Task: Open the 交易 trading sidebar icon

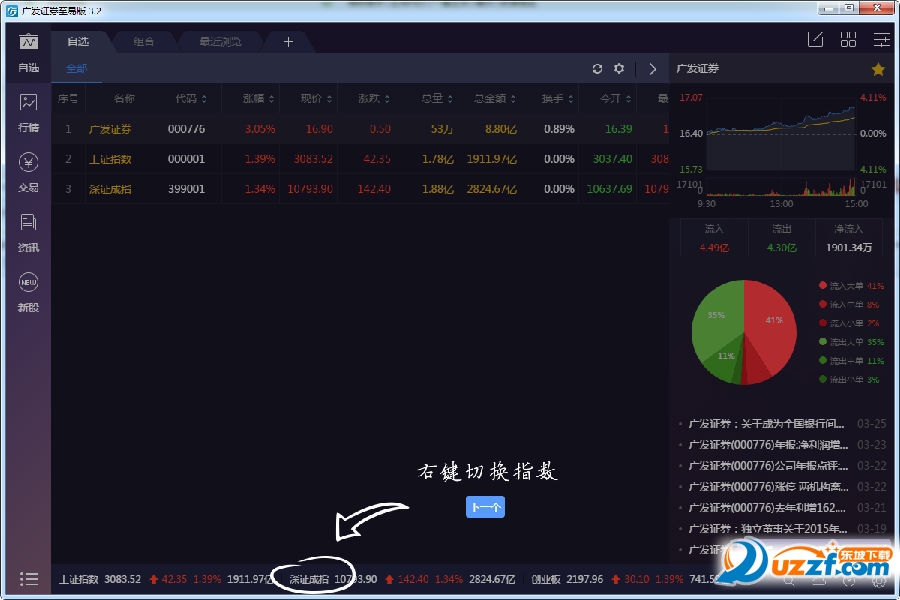Action: click(28, 173)
